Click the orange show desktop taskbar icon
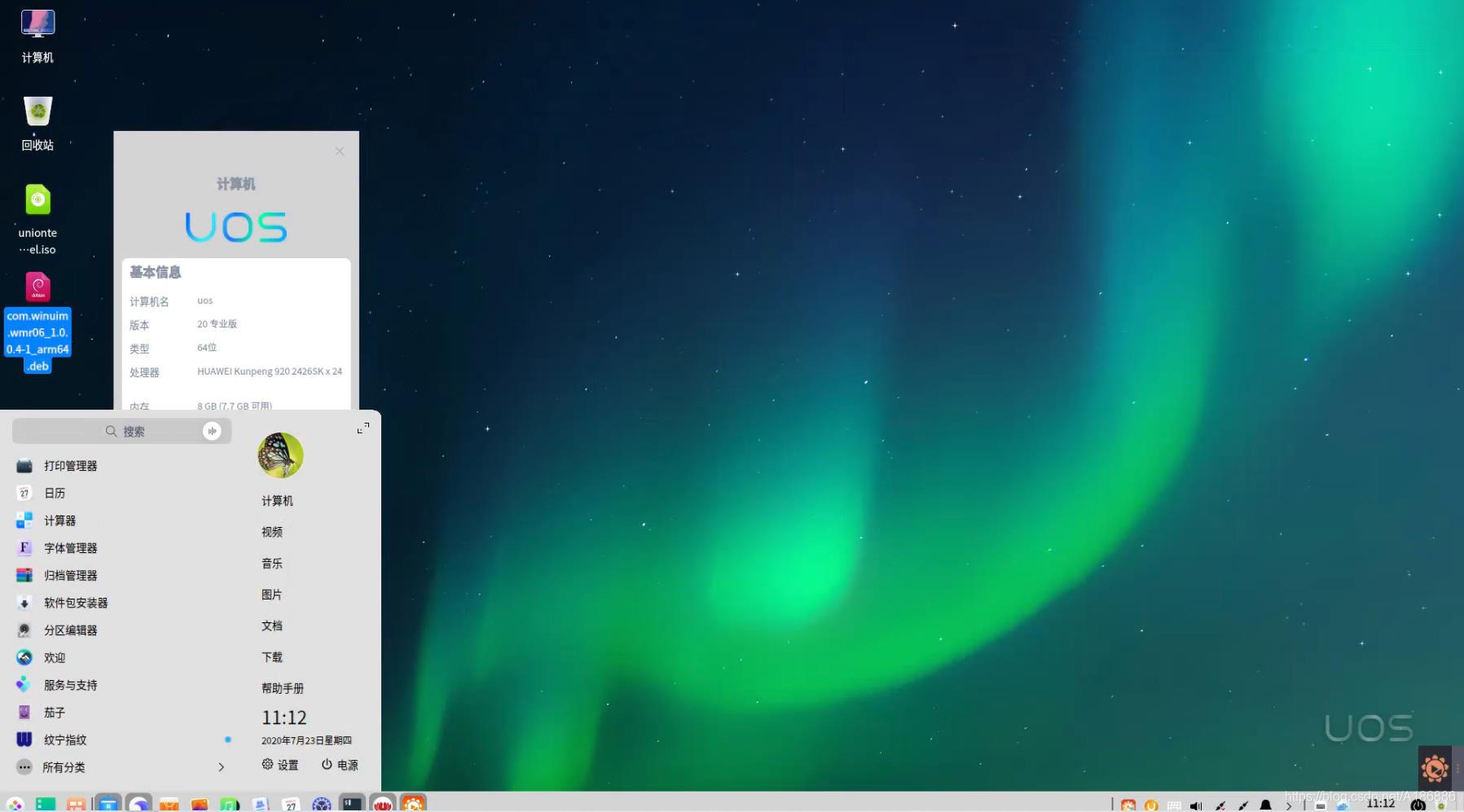1464x812 pixels. 76,805
